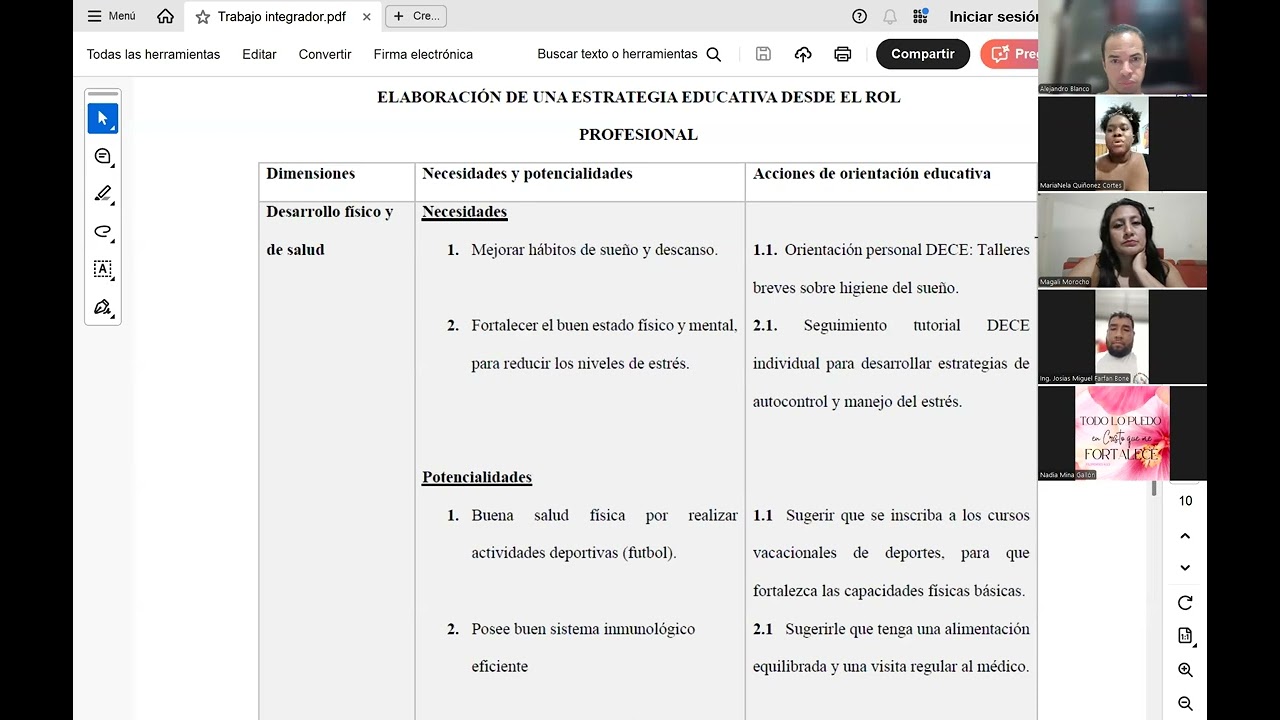Select Nadia Mina Gallon video thumbnail
This screenshot has width=1280, height=720.
click(1122, 433)
